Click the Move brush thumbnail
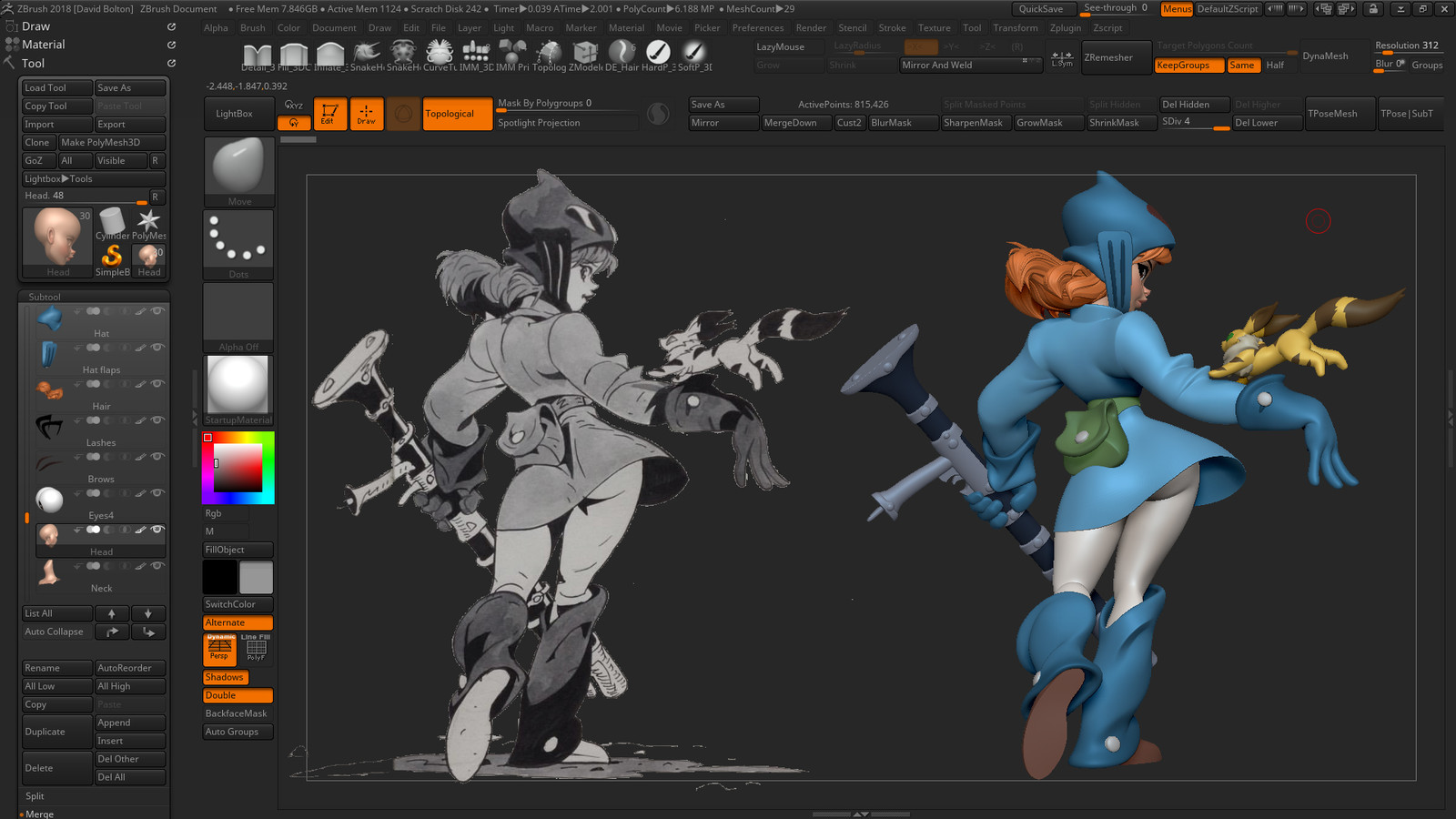This screenshot has width=1456, height=819. (x=238, y=171)
